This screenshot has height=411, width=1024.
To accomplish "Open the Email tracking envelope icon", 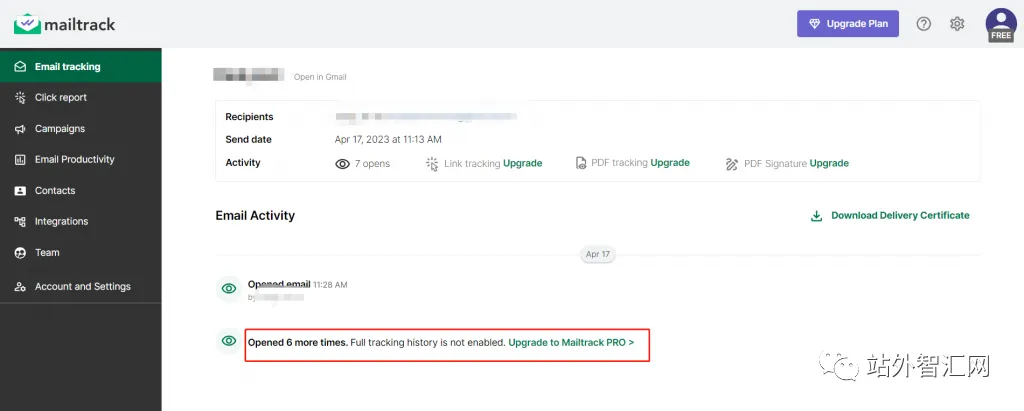I will (x=20, y=67).
